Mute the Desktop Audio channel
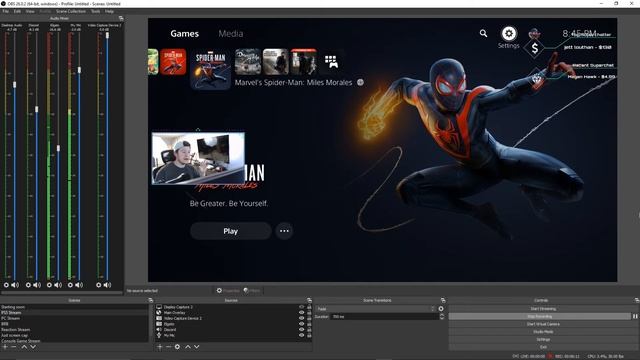This screenshot has height=360, width=640. 15,285
